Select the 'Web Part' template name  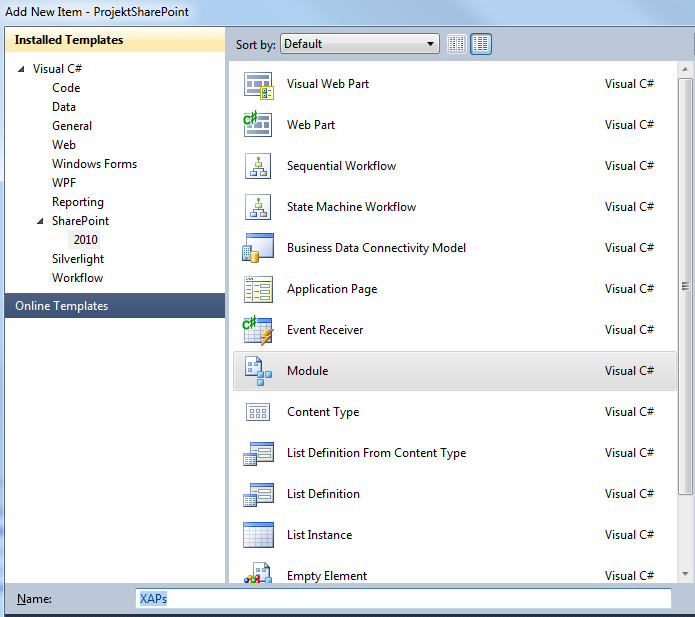(x=311, y=125)
